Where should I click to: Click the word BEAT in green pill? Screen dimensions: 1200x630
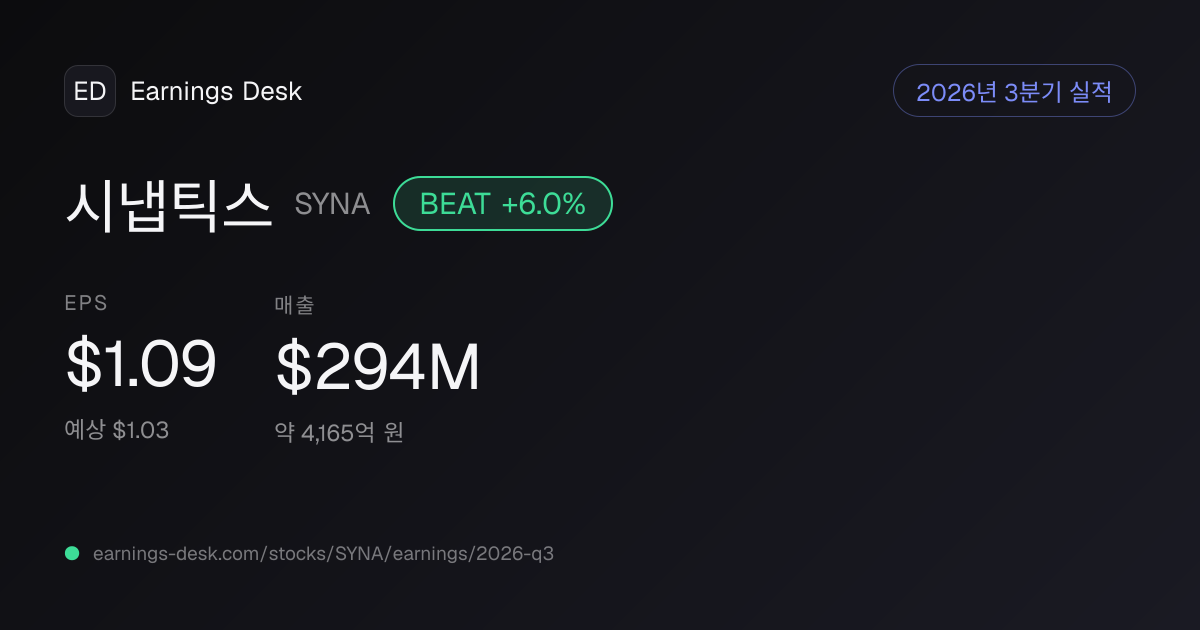[x=455, y=204]
